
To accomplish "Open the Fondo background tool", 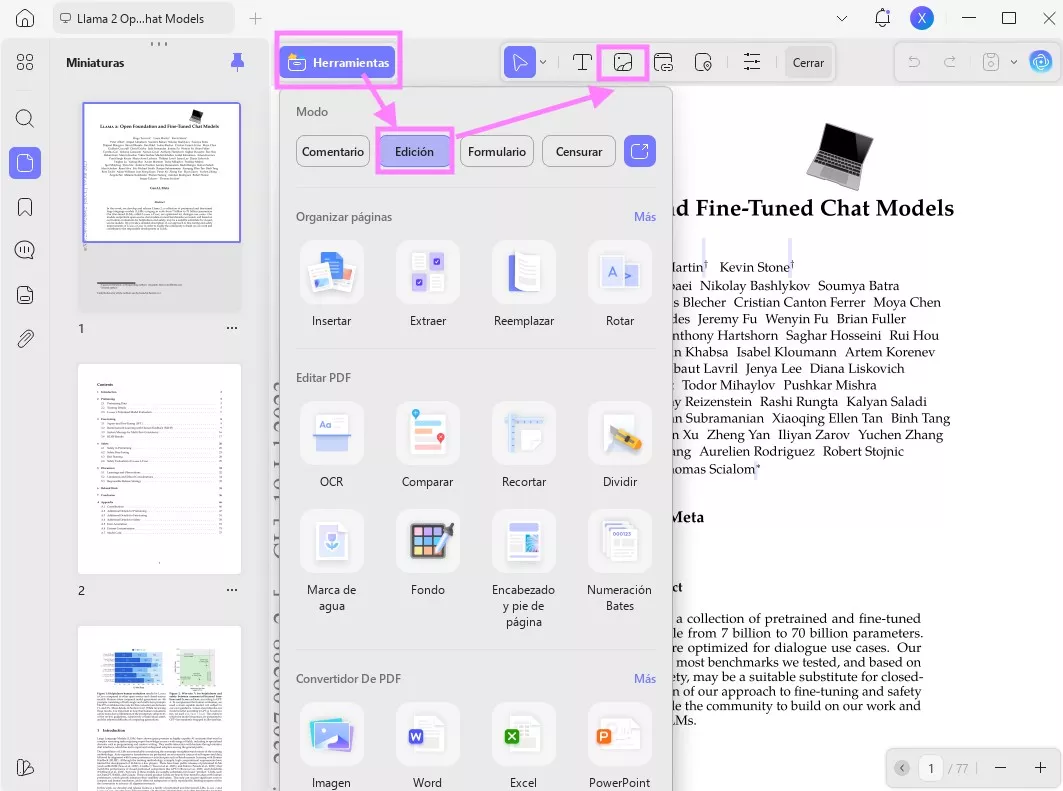I will coord(428,553).
